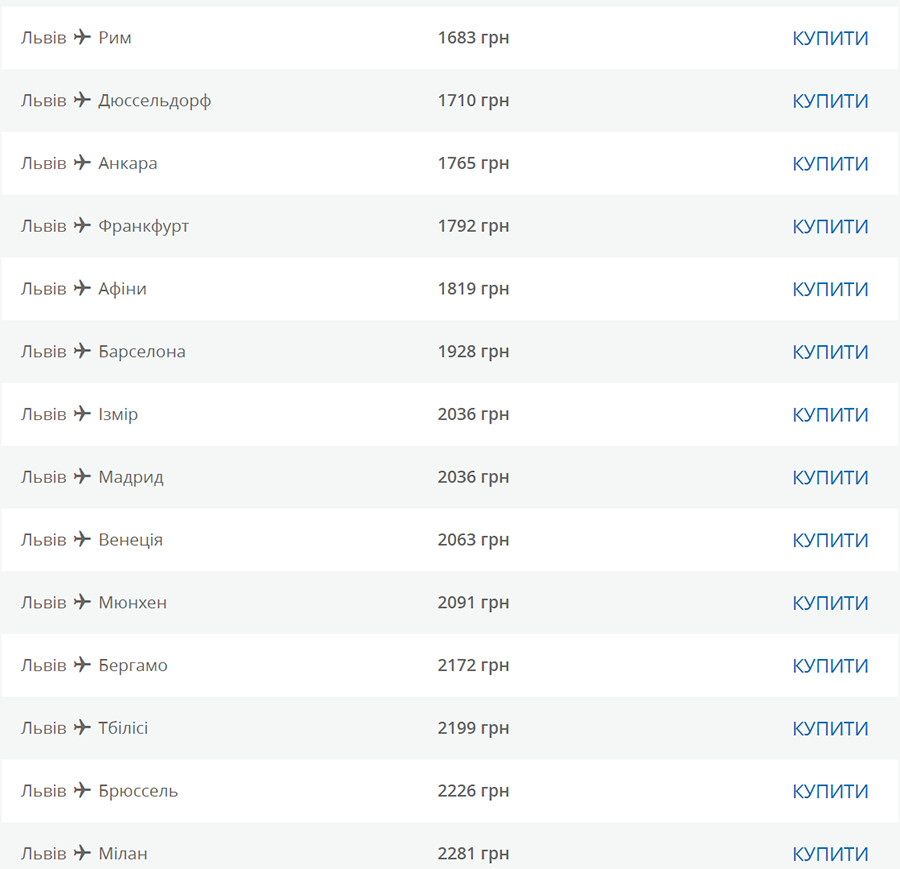Click the airplane icon in the Мадрид row
900x869 pixels.
click(x=82, y=476)
